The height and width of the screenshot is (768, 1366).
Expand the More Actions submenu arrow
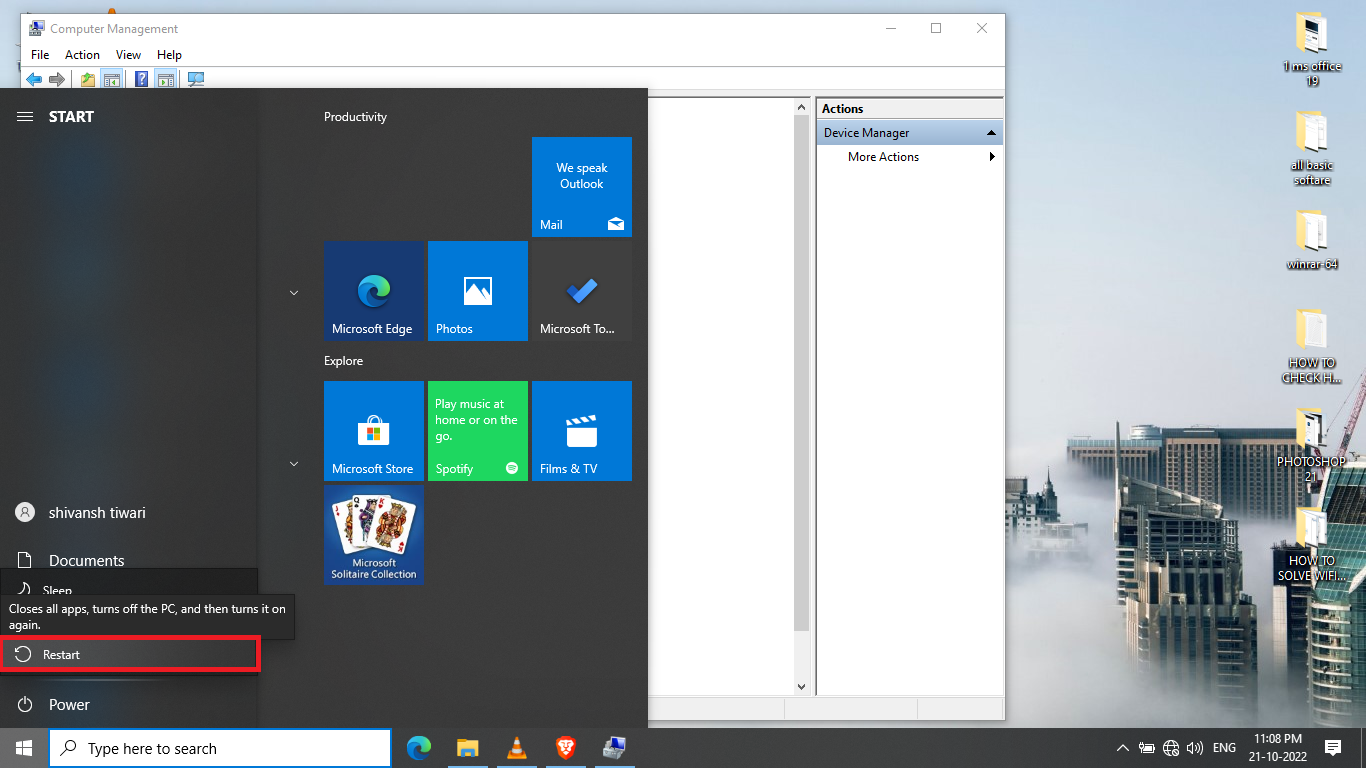pos(992,157)
